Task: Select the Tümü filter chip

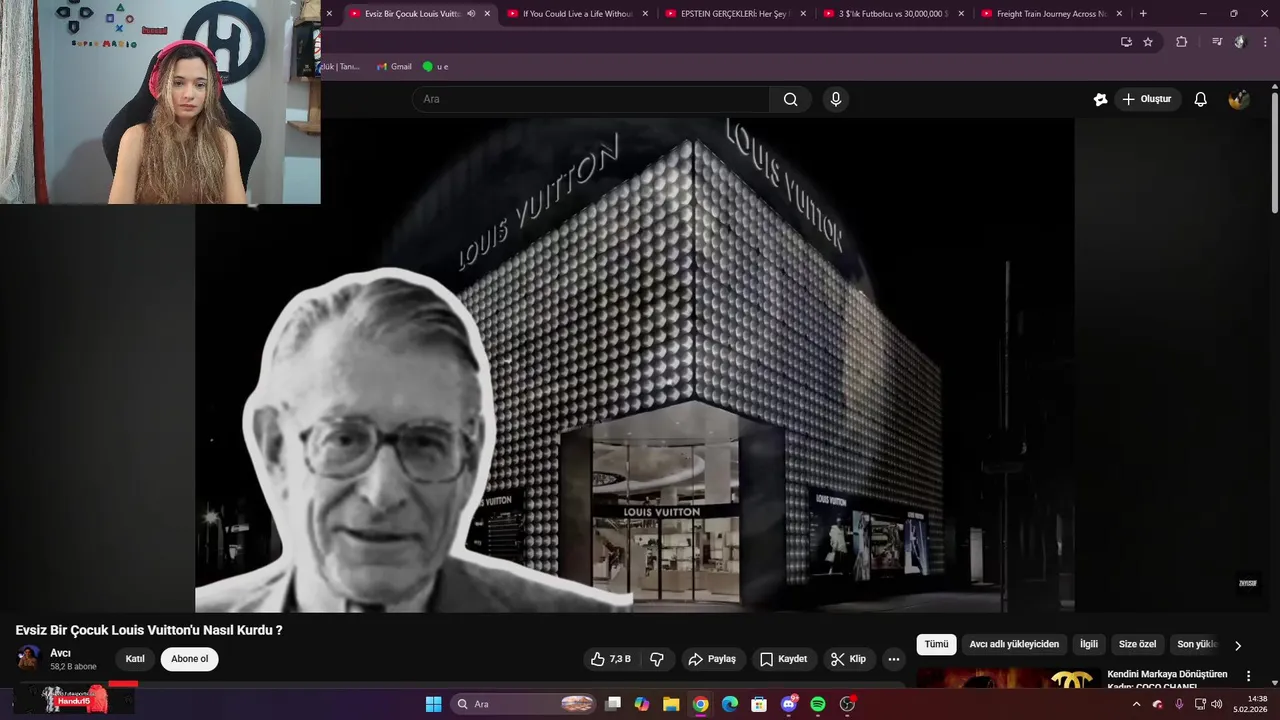Action: pos(936,645)
